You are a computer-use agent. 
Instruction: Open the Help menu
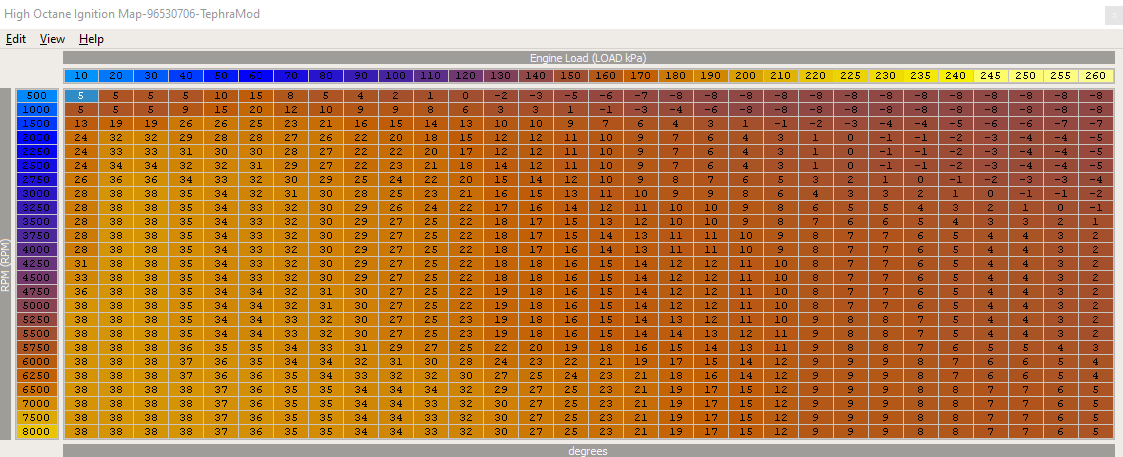click(x=91, y=39)
